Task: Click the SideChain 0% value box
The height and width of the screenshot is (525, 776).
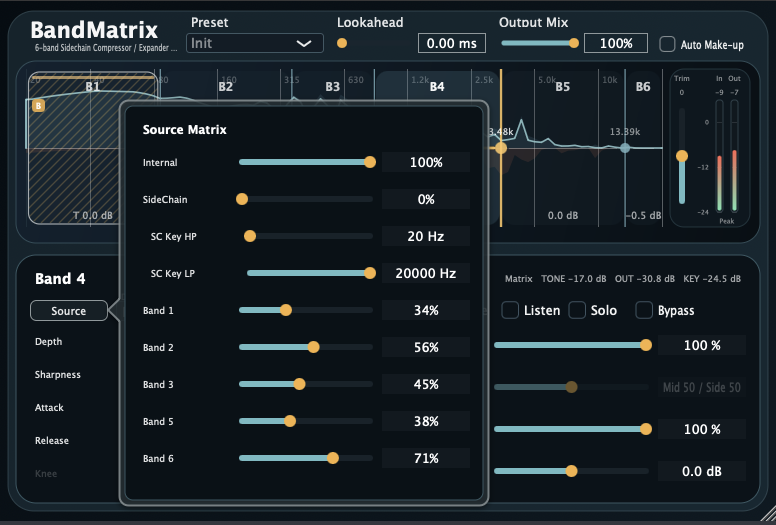Action: pos(426,199)
